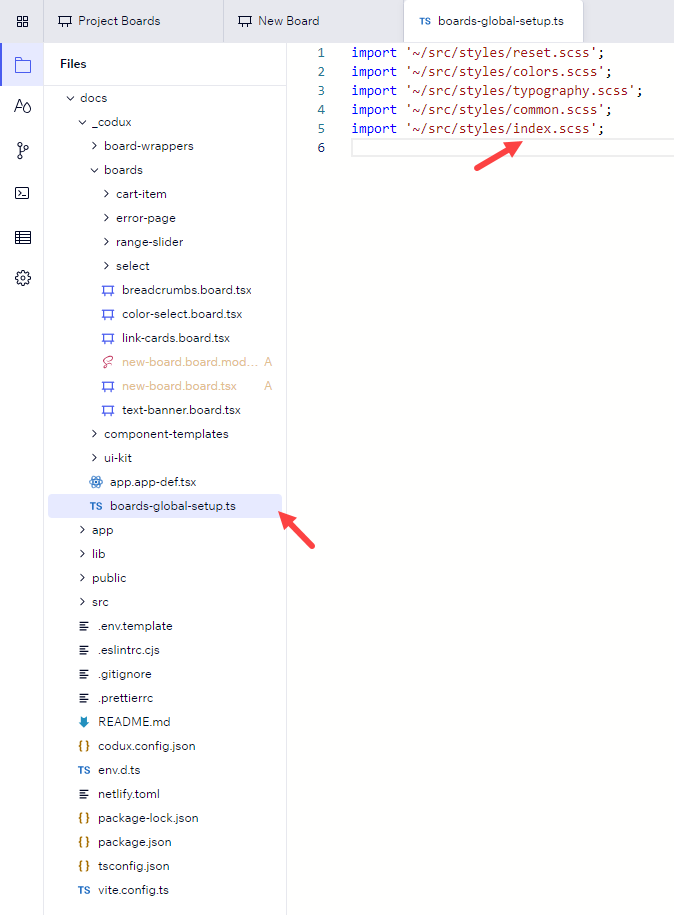Screen dimensions: 674x915
Task: Click the sass icon of new-board.board.mod file
Action: click(x=108, y=362)
